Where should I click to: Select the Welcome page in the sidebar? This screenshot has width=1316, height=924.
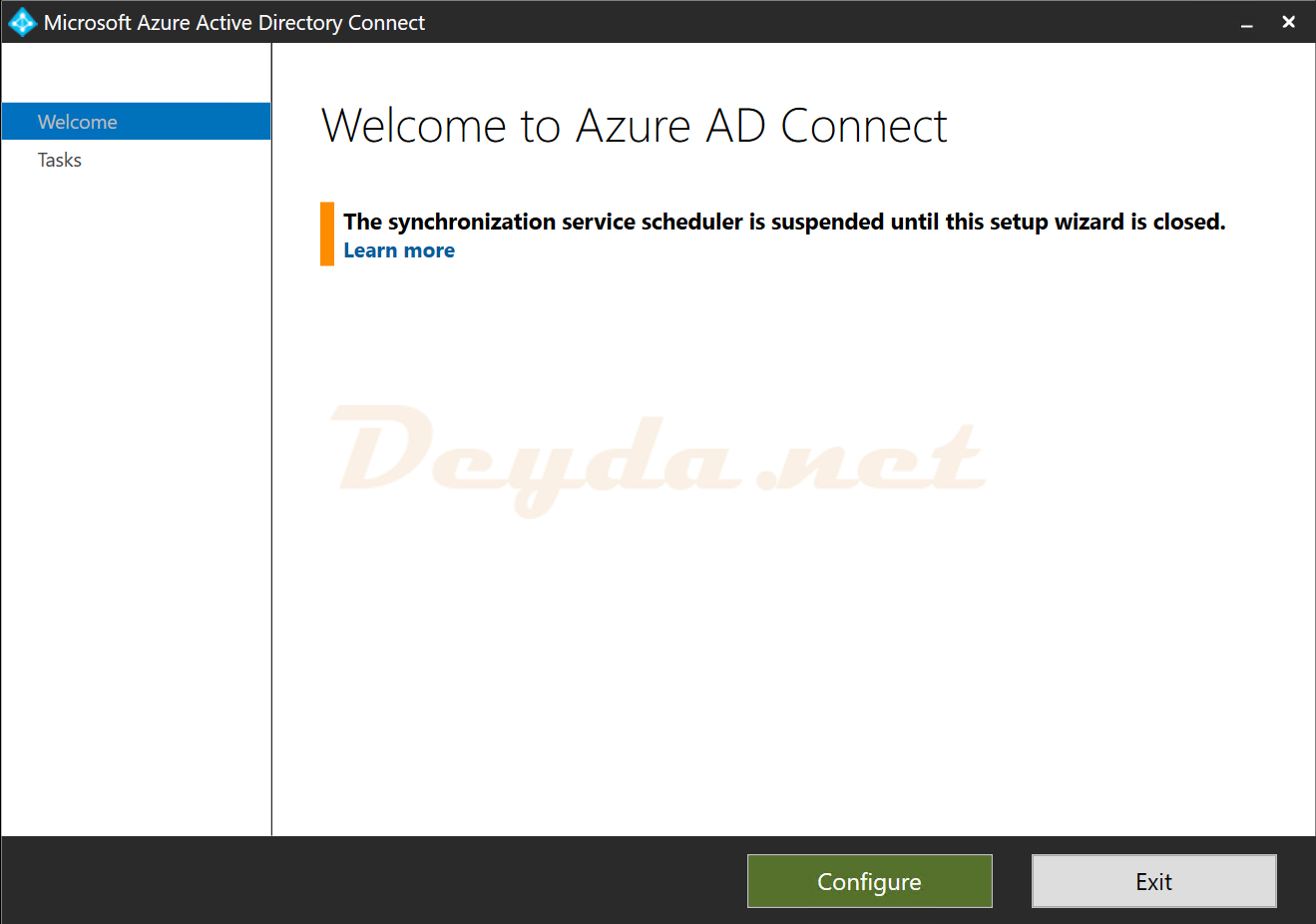point(136,122)
